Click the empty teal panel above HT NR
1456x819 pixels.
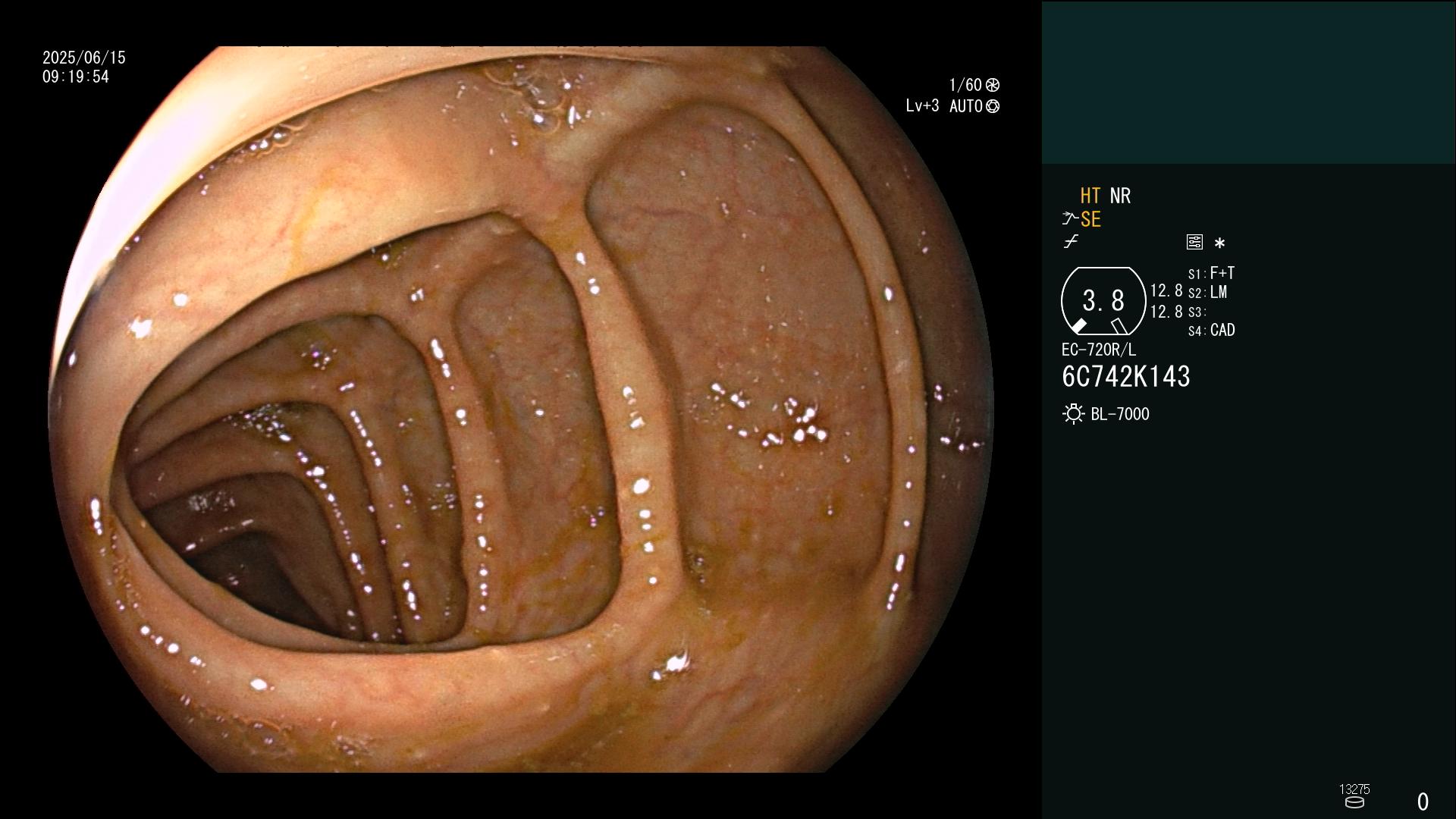point(1249,82)
